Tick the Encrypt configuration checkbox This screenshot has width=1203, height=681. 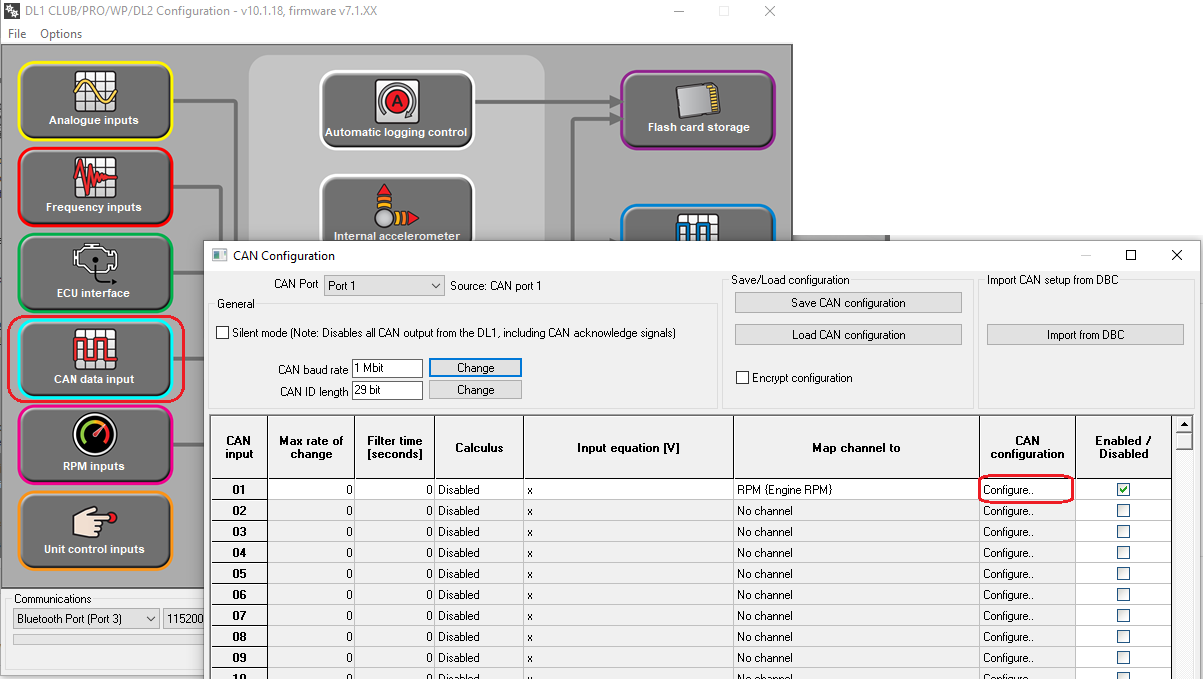coord(742,378)
